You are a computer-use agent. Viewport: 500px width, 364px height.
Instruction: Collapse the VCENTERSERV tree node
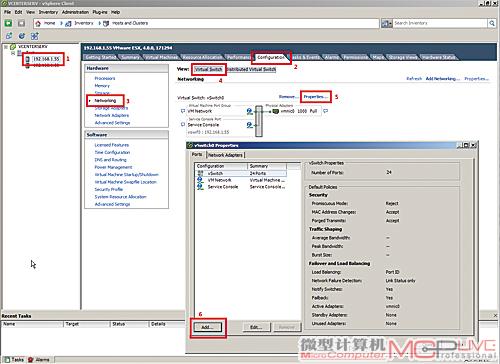6,47
